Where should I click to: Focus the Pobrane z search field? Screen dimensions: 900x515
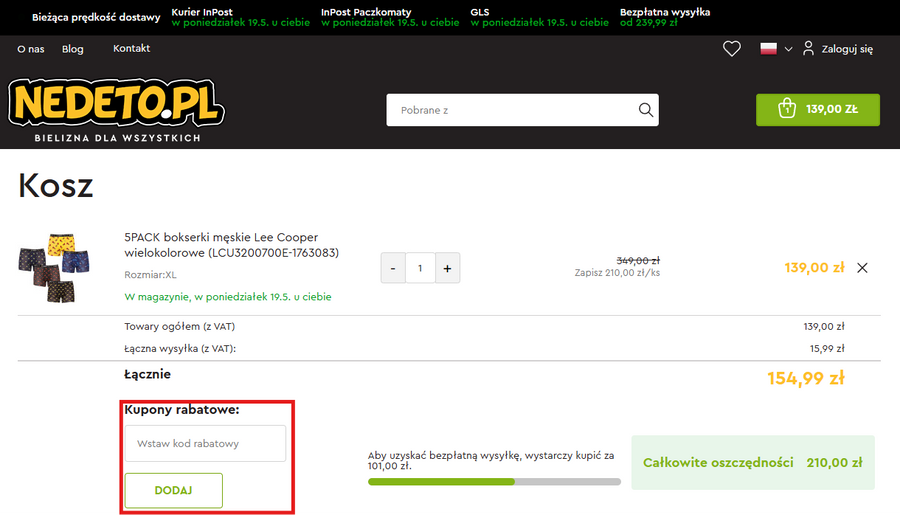coord(510,110)
